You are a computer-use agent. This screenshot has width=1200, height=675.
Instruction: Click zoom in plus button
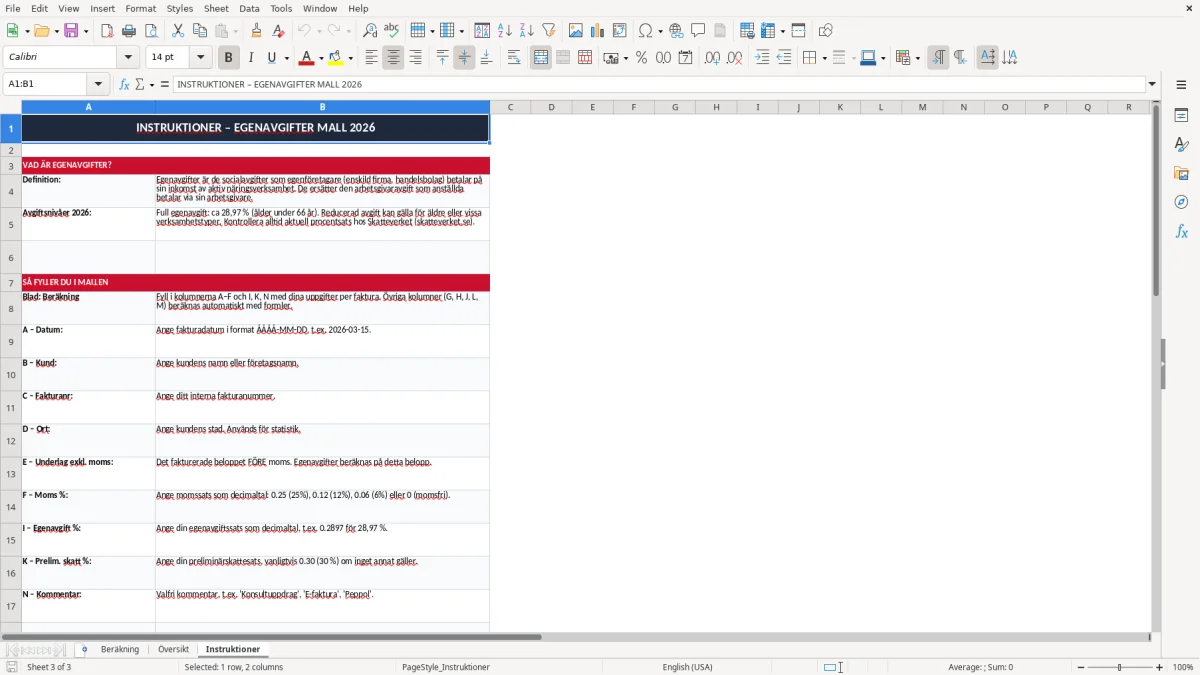(x=1159, y=667)
